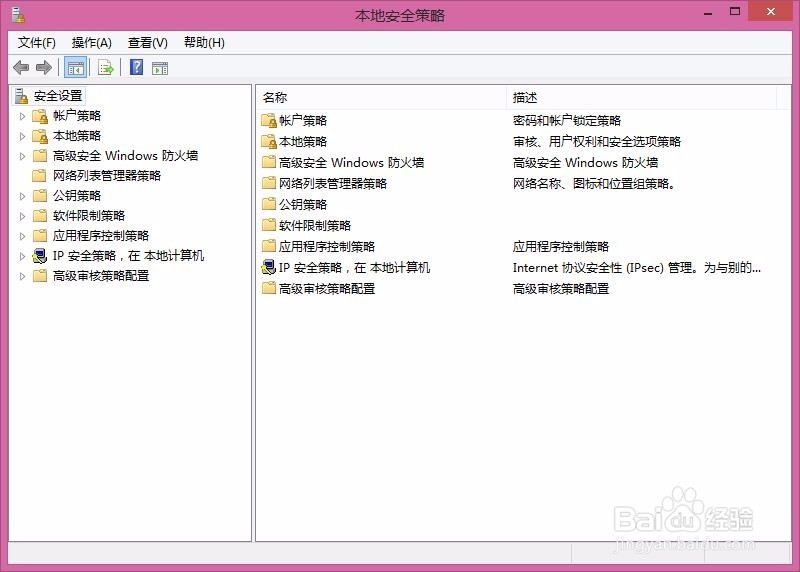
Task: Expand 高级安全 Windows 防火墙 tree node
Action: [22, 156]
